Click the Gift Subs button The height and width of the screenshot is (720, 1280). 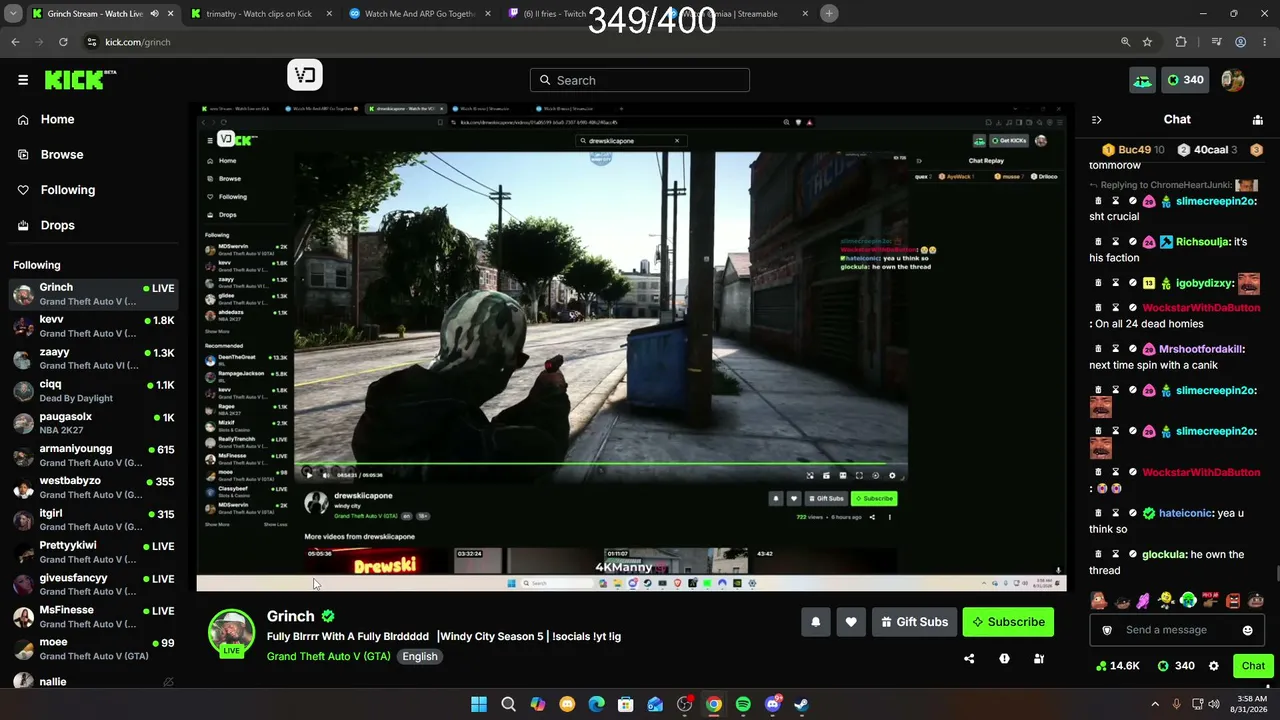914,622
